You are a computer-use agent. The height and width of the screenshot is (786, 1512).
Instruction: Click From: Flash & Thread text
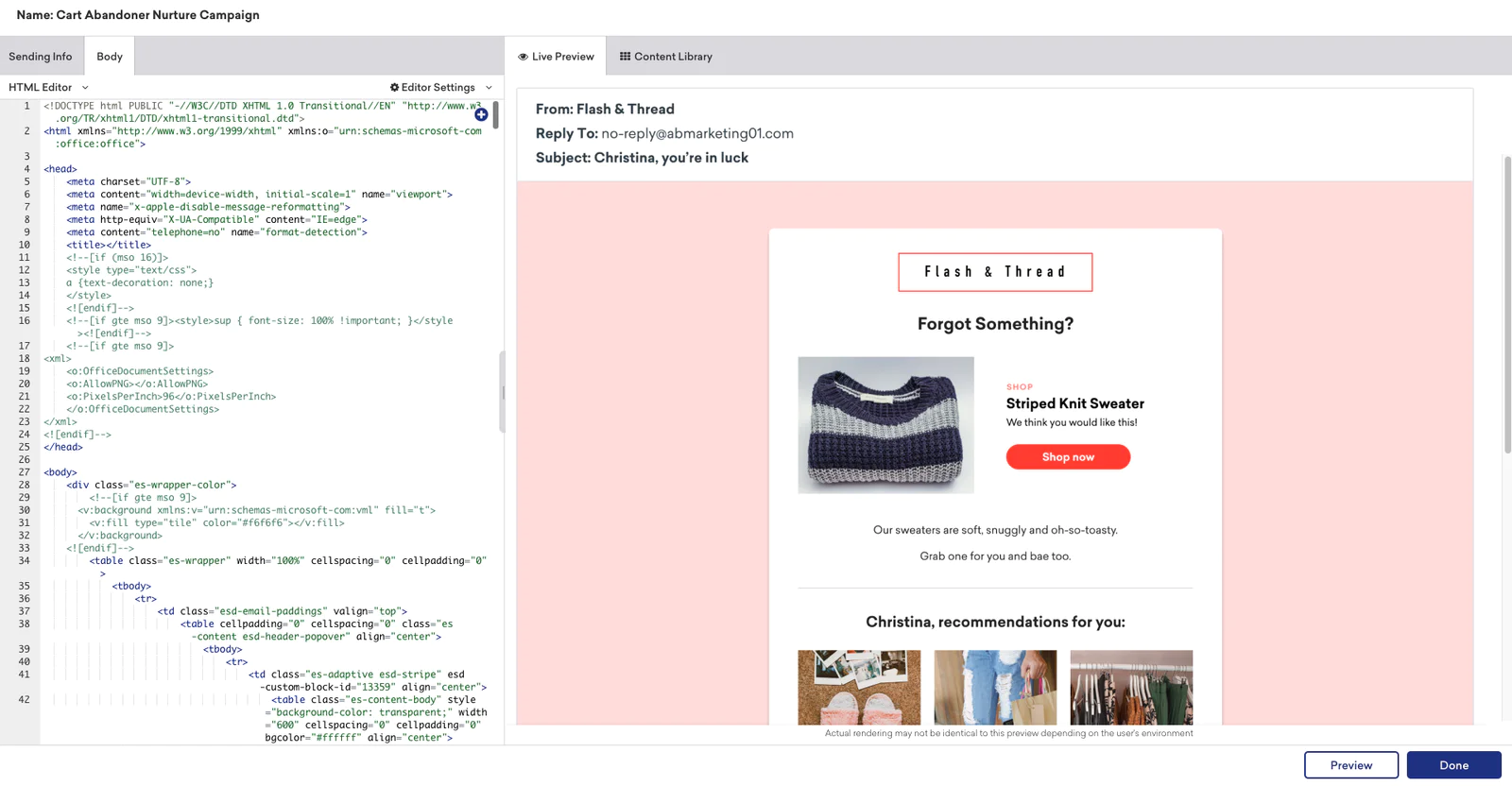(x=605, y=109)
